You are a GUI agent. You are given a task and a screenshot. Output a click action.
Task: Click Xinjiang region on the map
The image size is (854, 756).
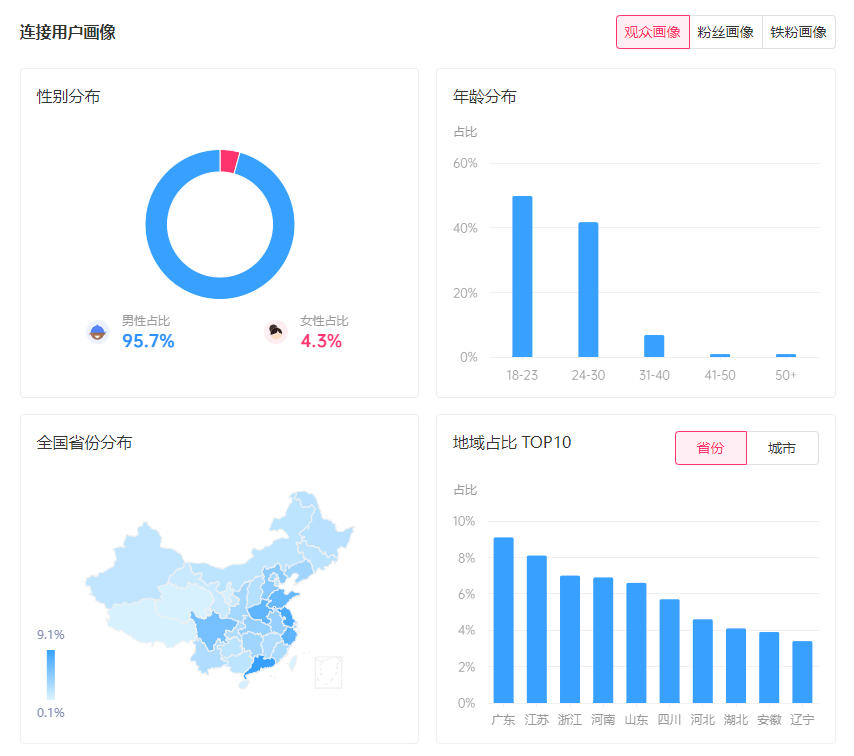click(140, 560)
